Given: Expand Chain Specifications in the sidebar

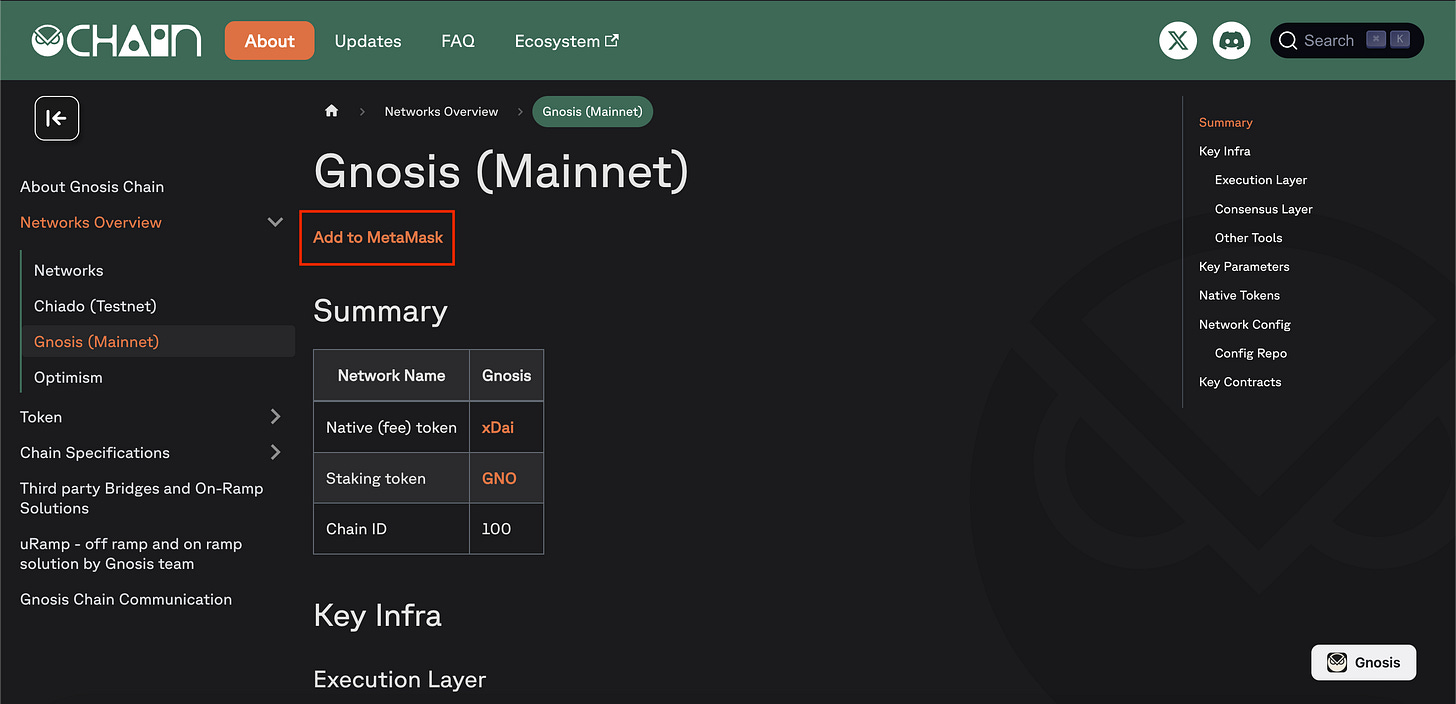Looking at the screenshot, I should pos(275,452).
